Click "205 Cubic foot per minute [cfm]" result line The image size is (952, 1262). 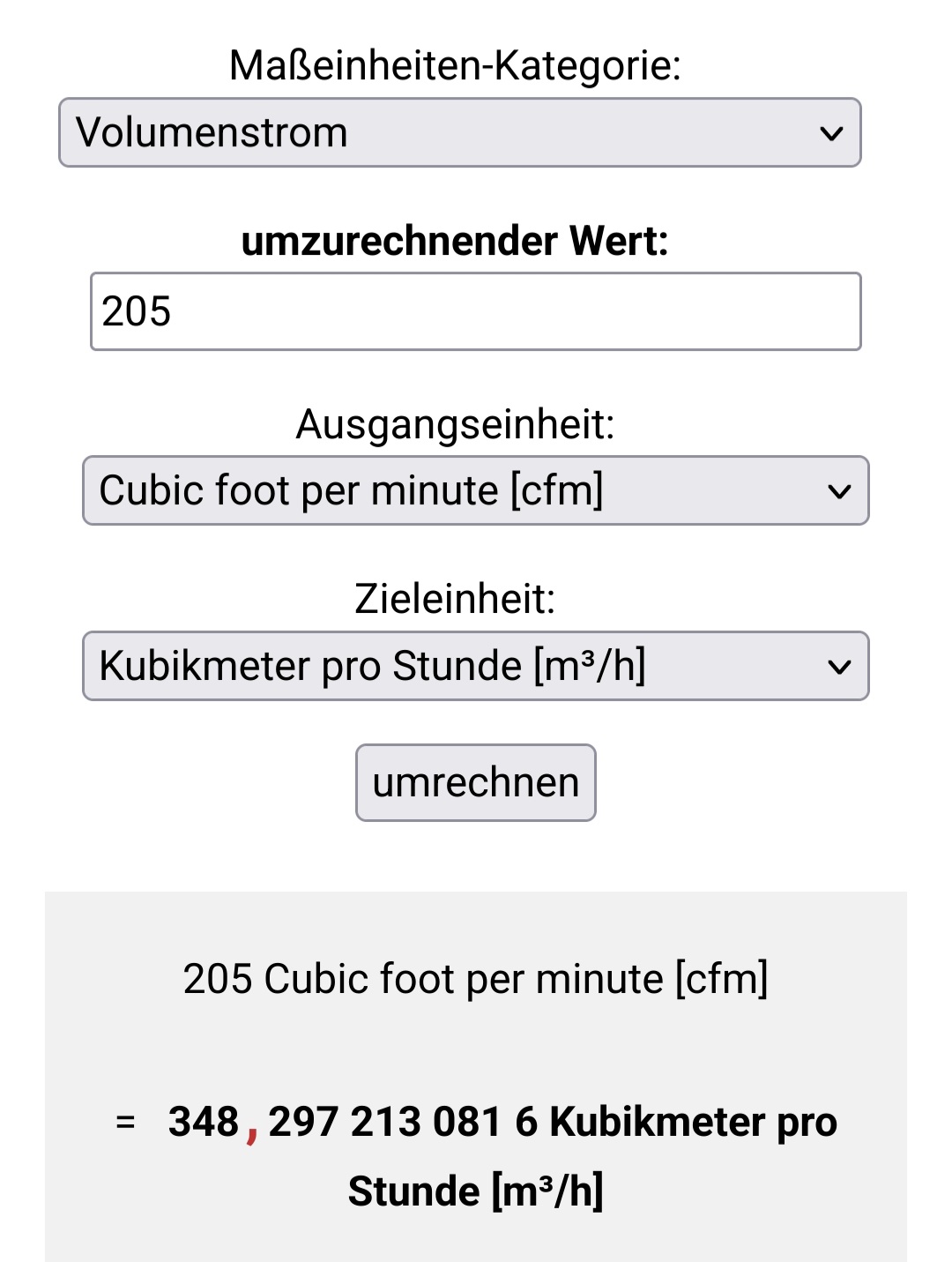pos(476,979)
